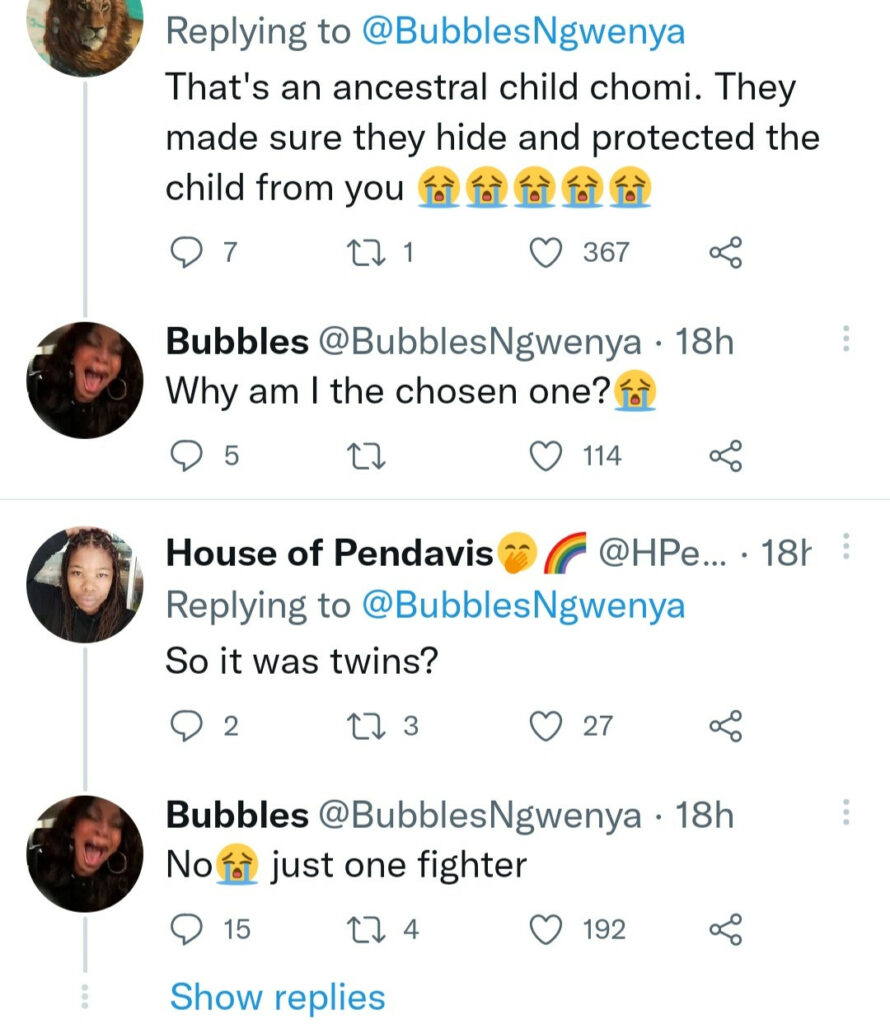Viewport: 890px width, 1024px height.
Task: Retweet the "No just one fighter" tweet
Action: 357,930
